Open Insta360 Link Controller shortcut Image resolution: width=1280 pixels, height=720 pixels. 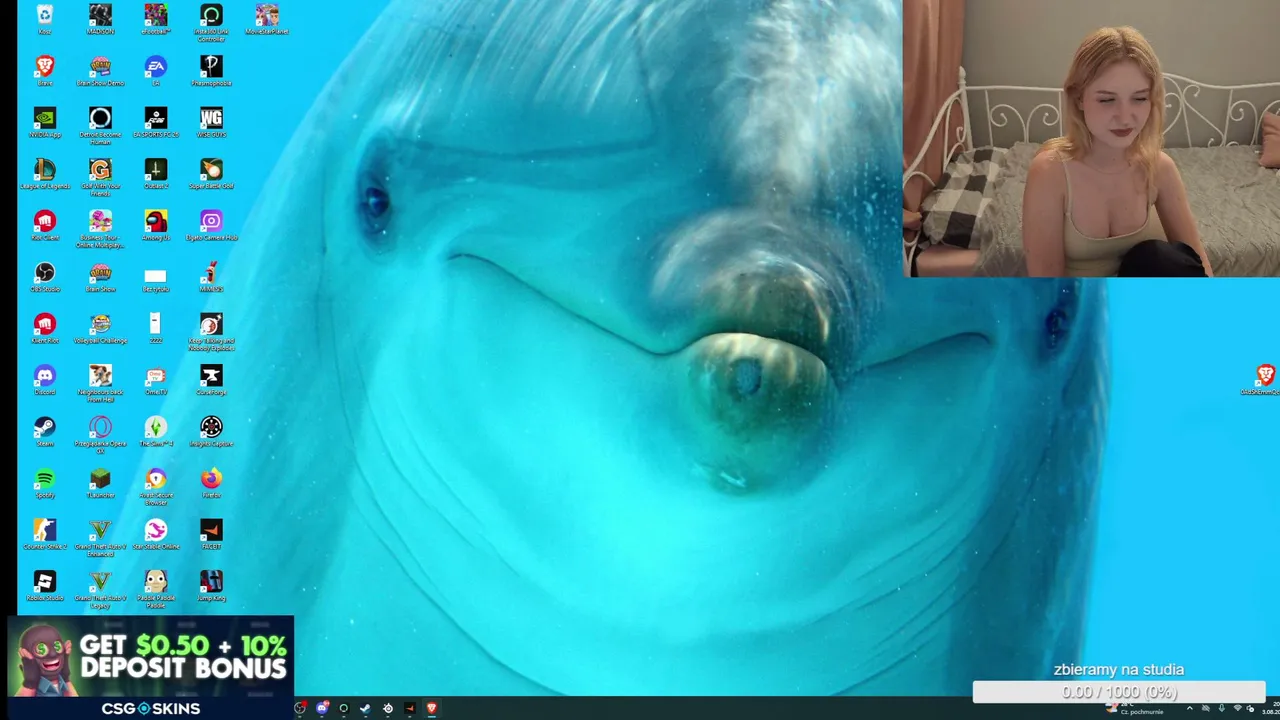click(211, 22)
